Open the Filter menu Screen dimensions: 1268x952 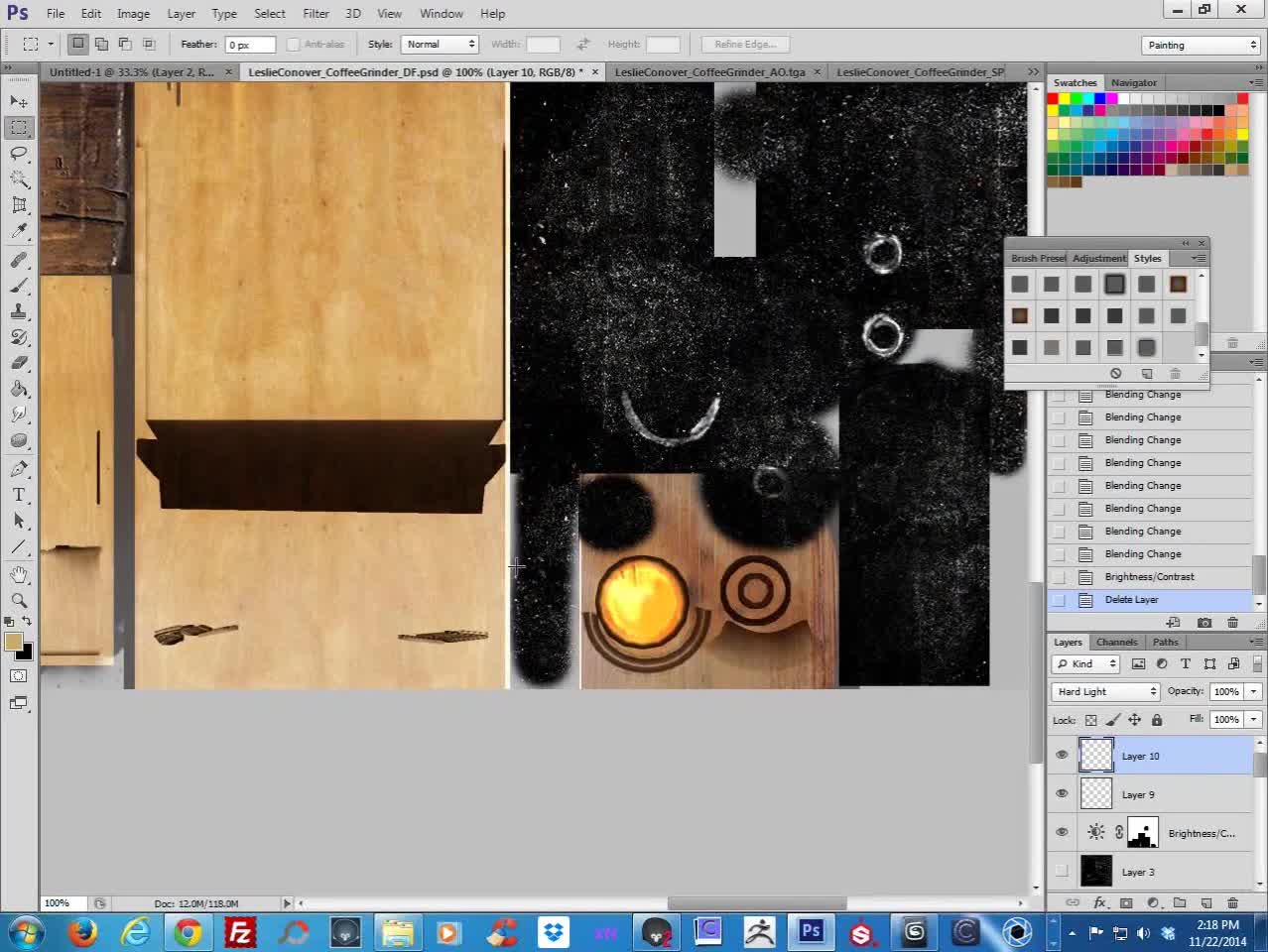click(x=316, y=13)
